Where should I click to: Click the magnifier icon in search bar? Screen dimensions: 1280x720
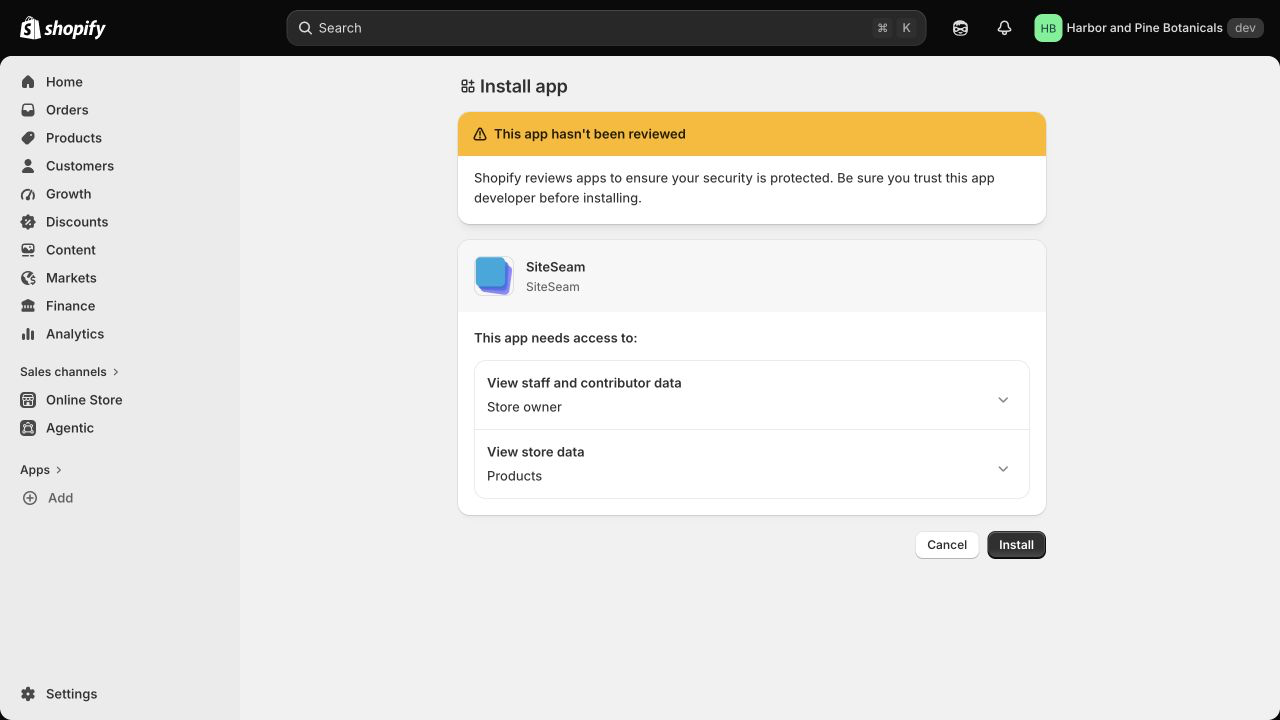tap(306, 28)
